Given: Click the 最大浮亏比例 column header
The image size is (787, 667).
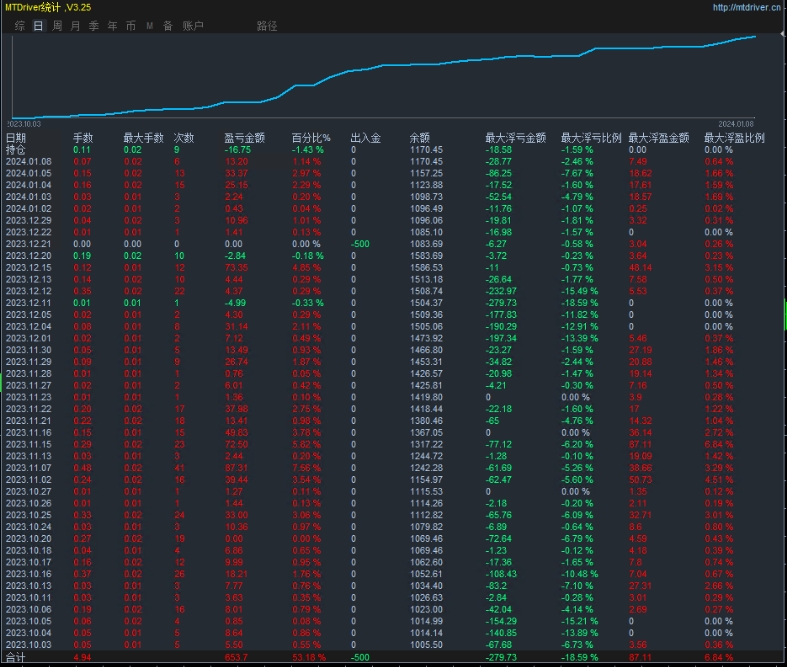Looking at the screenshot, I should (590, 138).
